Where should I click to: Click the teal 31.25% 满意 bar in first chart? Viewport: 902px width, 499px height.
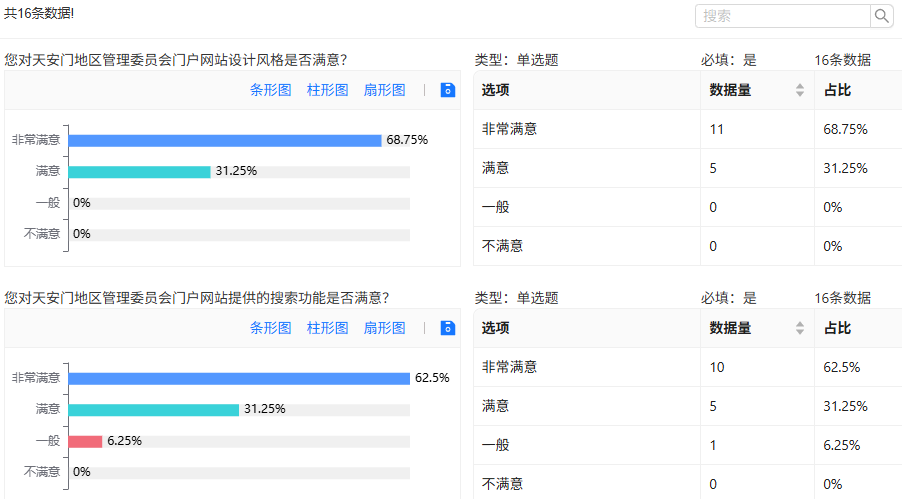[139, 171]
